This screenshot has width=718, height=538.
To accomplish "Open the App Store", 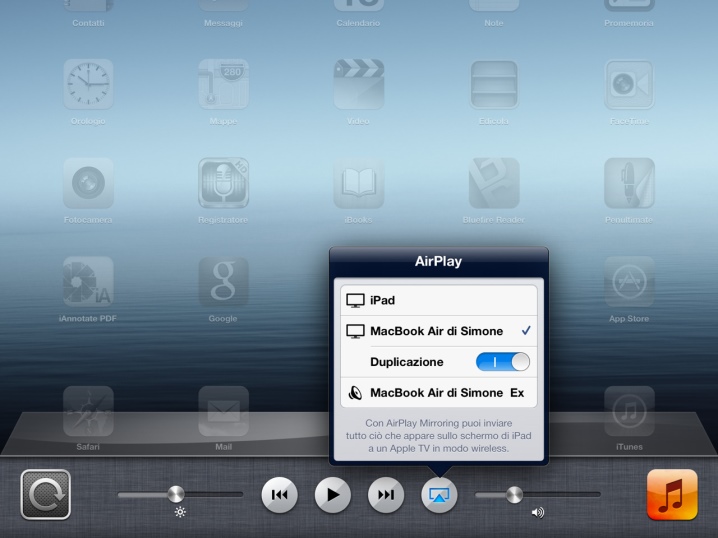I will tap(629, 282).
